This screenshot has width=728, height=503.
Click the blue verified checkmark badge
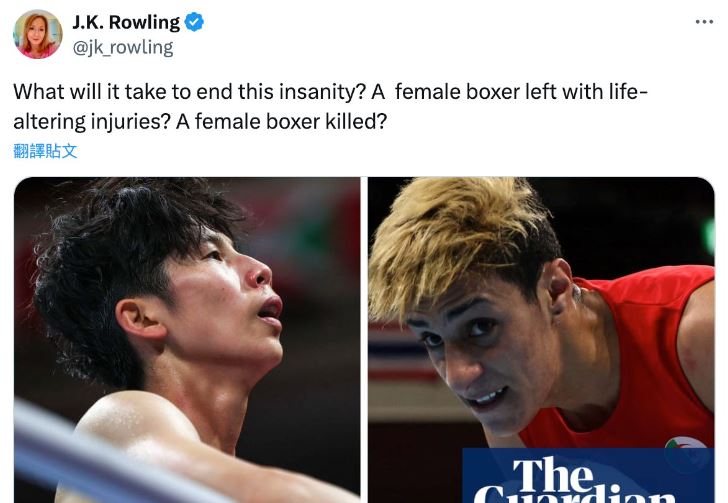pyautogui.click(x=194, y=22)
